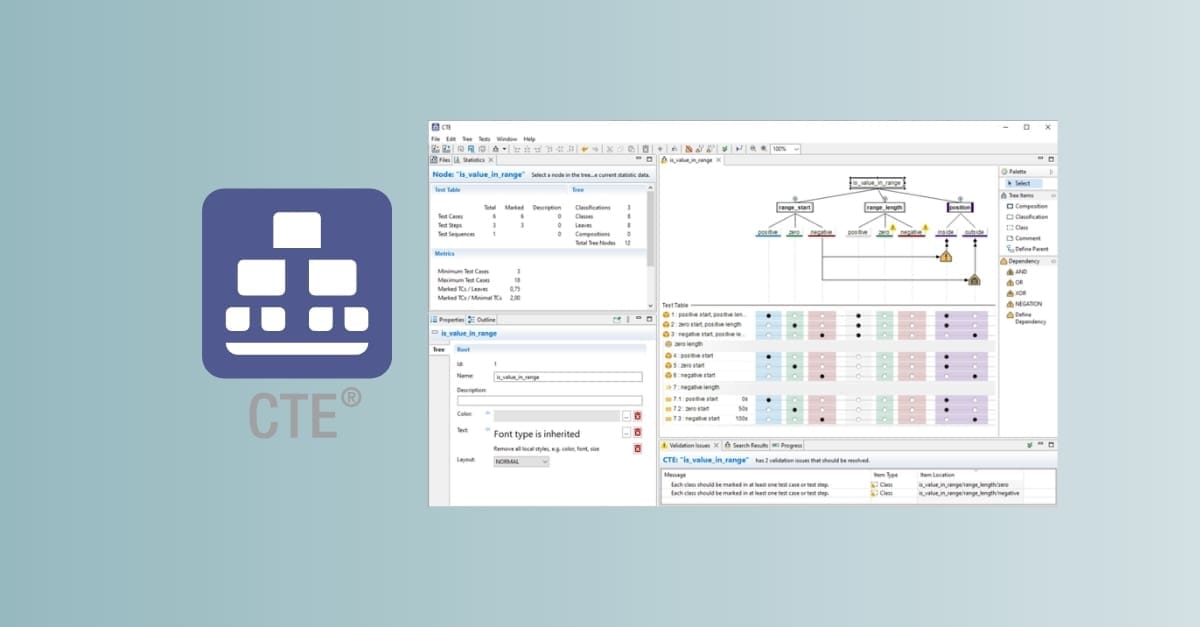Click the cut scissors icon in toolbar

point(610,148)
